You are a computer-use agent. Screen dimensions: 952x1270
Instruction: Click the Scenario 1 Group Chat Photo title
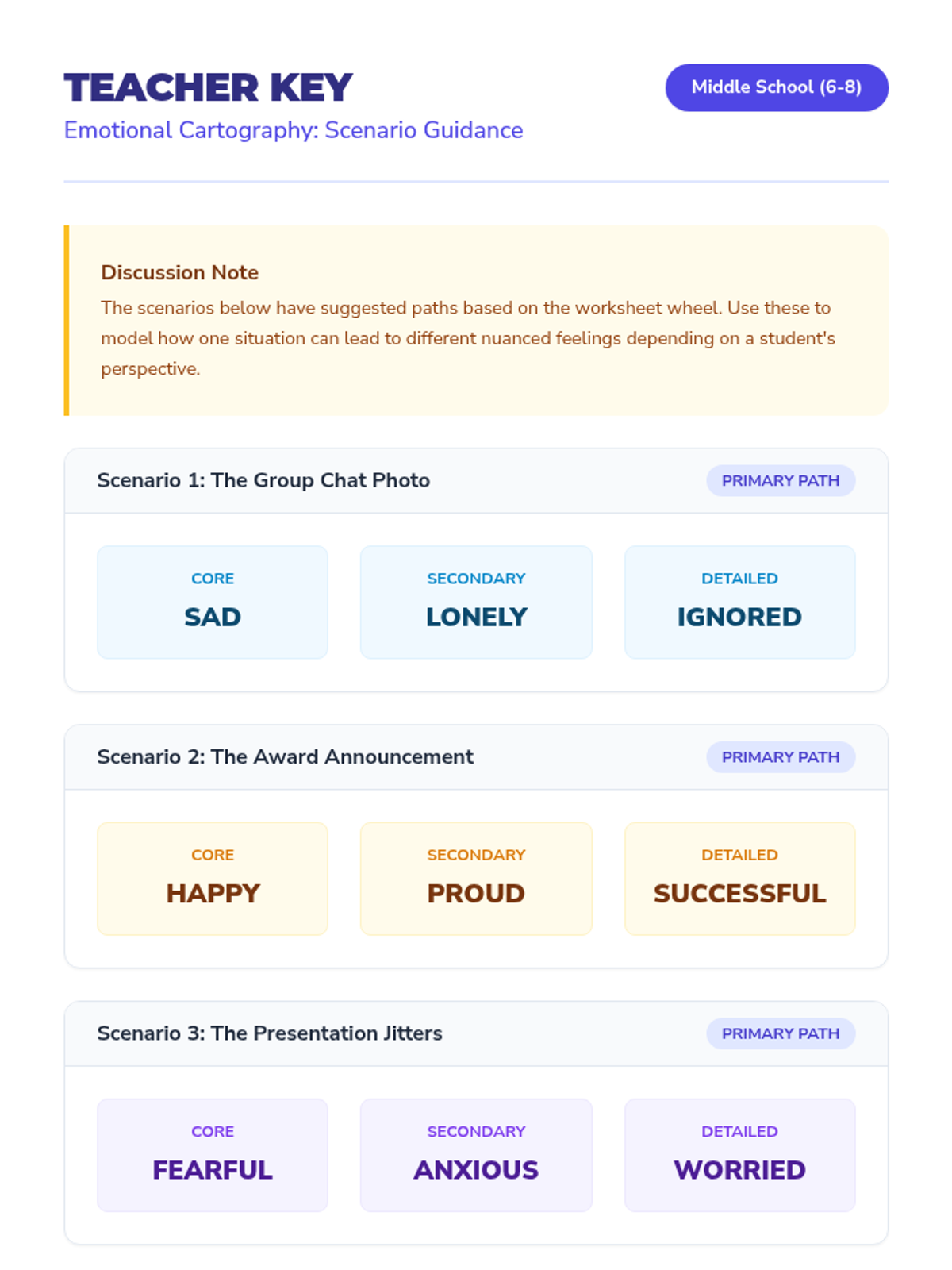(x=263, y=480)
